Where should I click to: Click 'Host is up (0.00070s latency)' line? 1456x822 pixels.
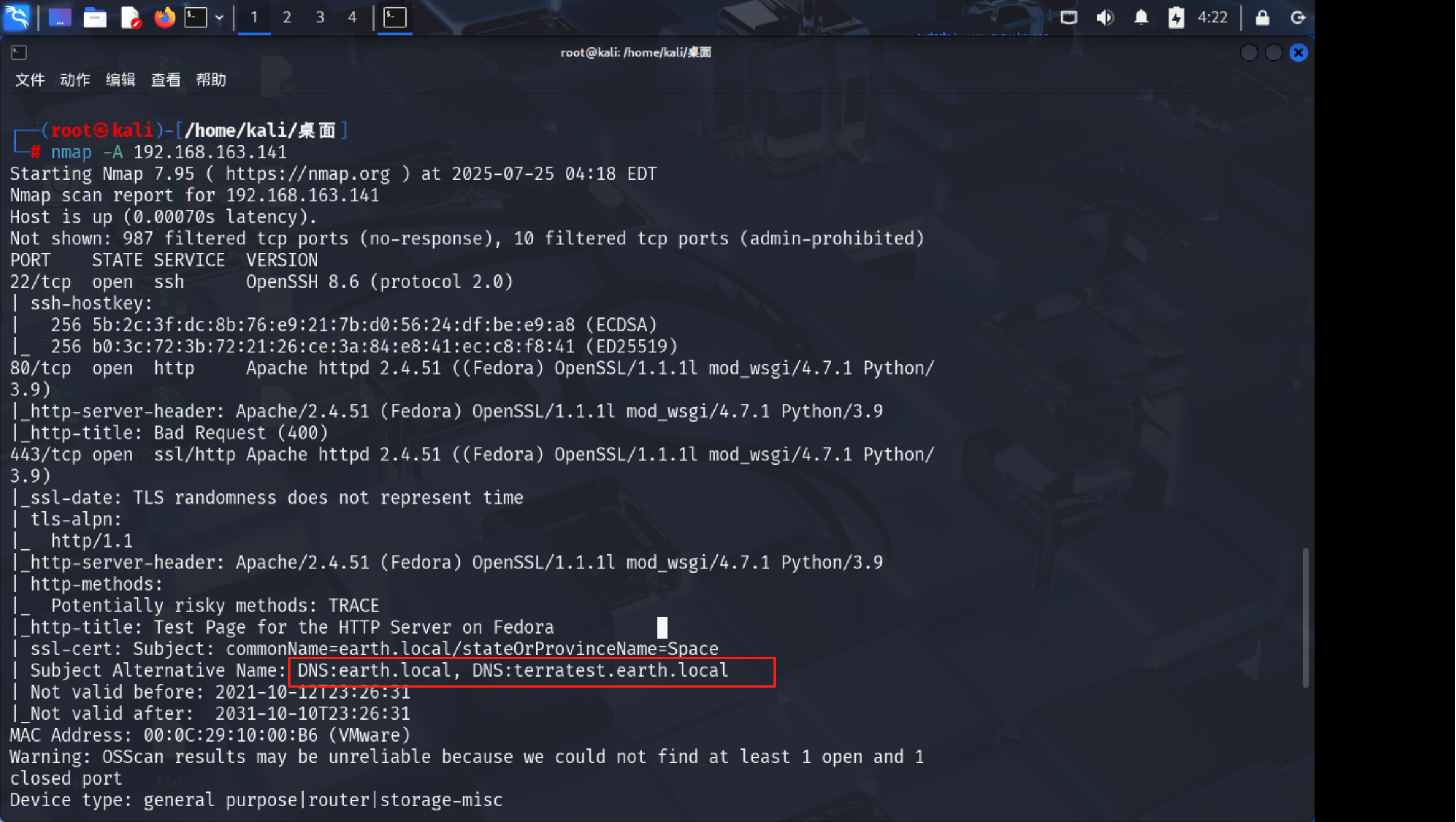[x=163, y=217]
